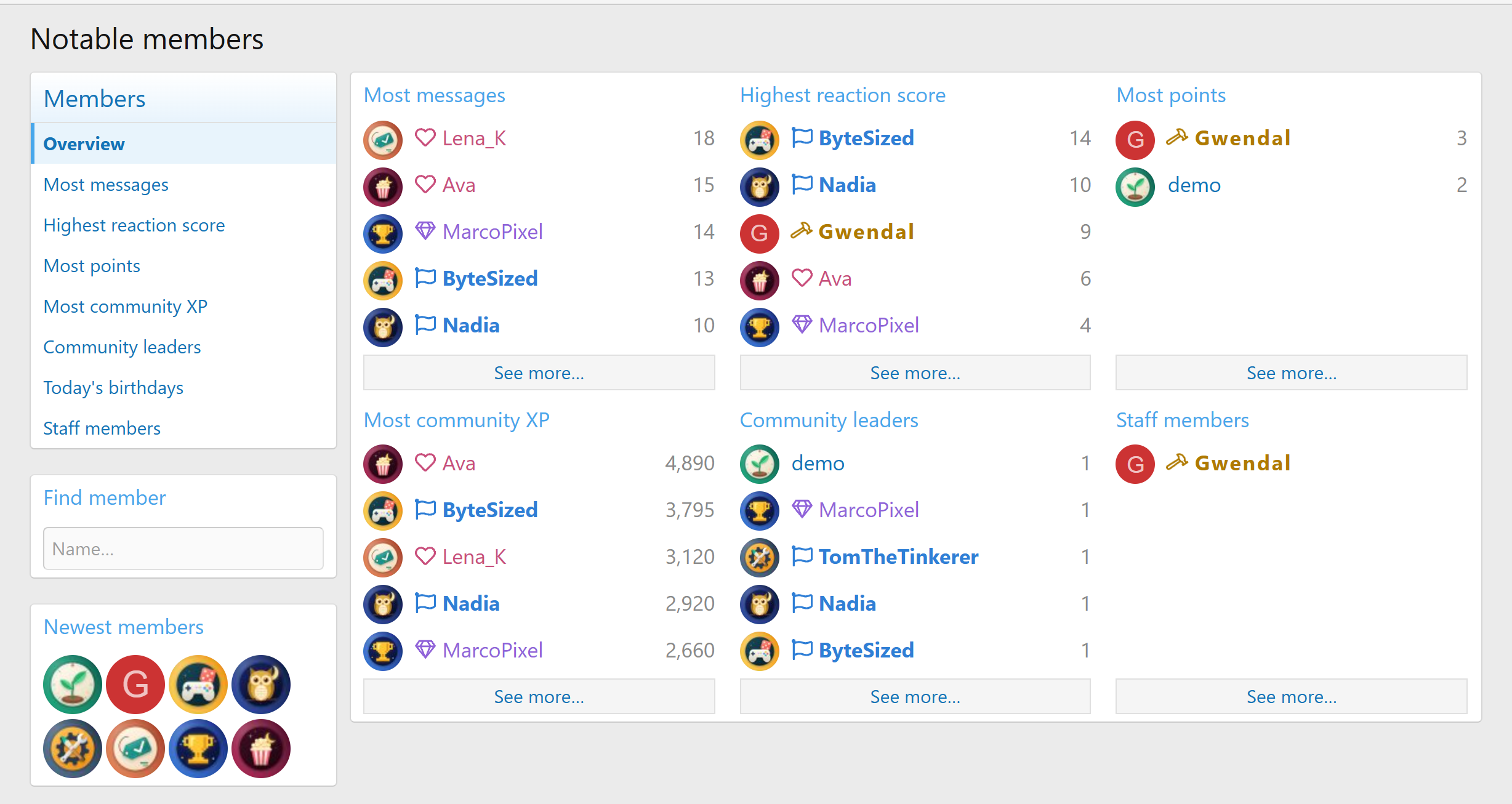Click TomTheTinkerer's gear avatar in Community leaders
This screenshot has width=1512, height=804.
(759, 558)
